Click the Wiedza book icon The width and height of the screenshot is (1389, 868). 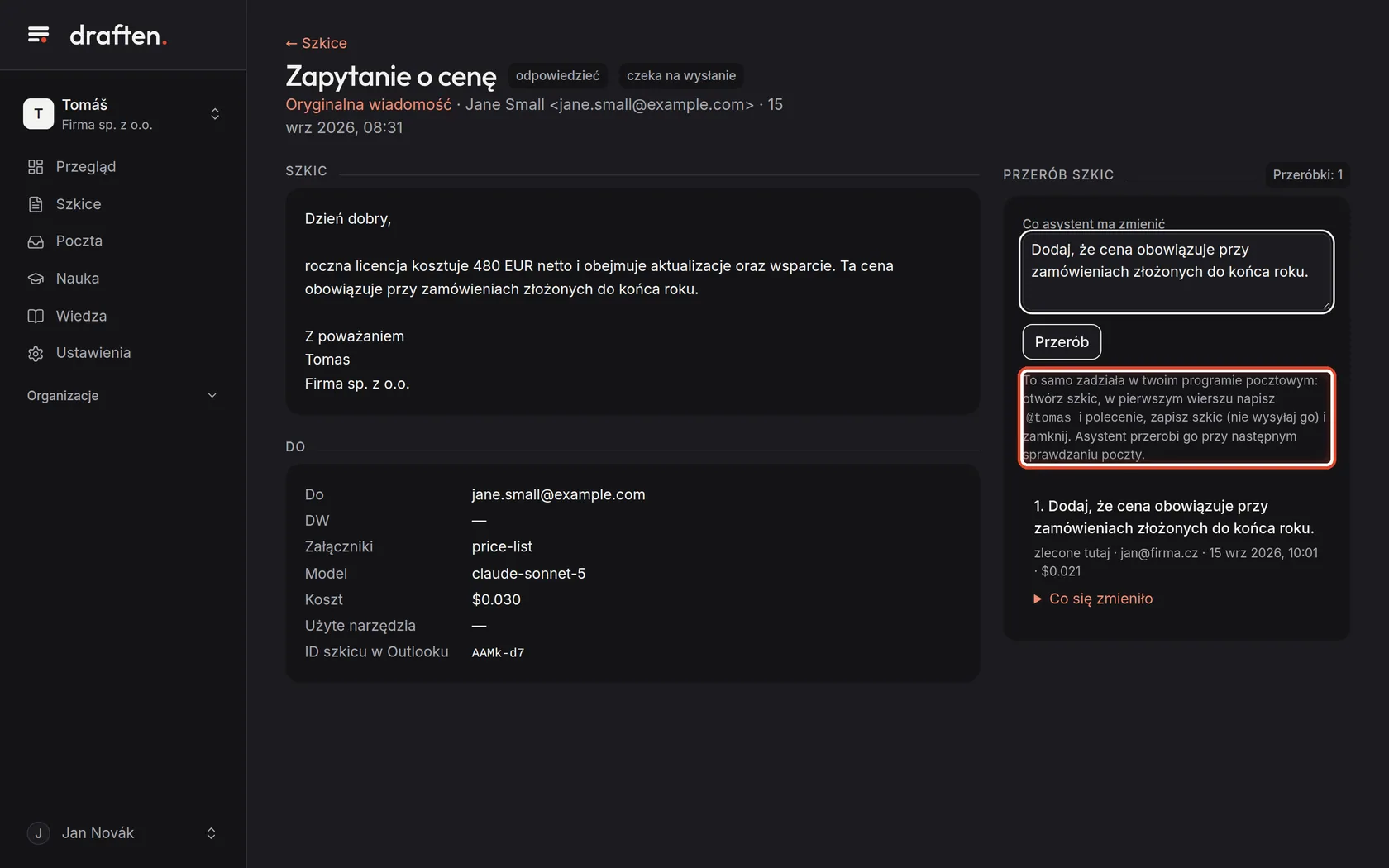[x=36, y=316]
